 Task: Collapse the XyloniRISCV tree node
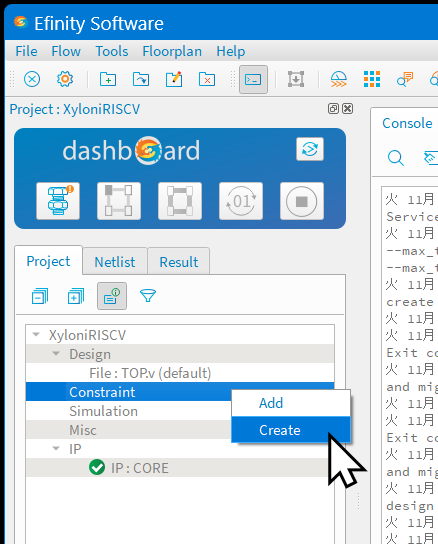click(x=36, y=335)
